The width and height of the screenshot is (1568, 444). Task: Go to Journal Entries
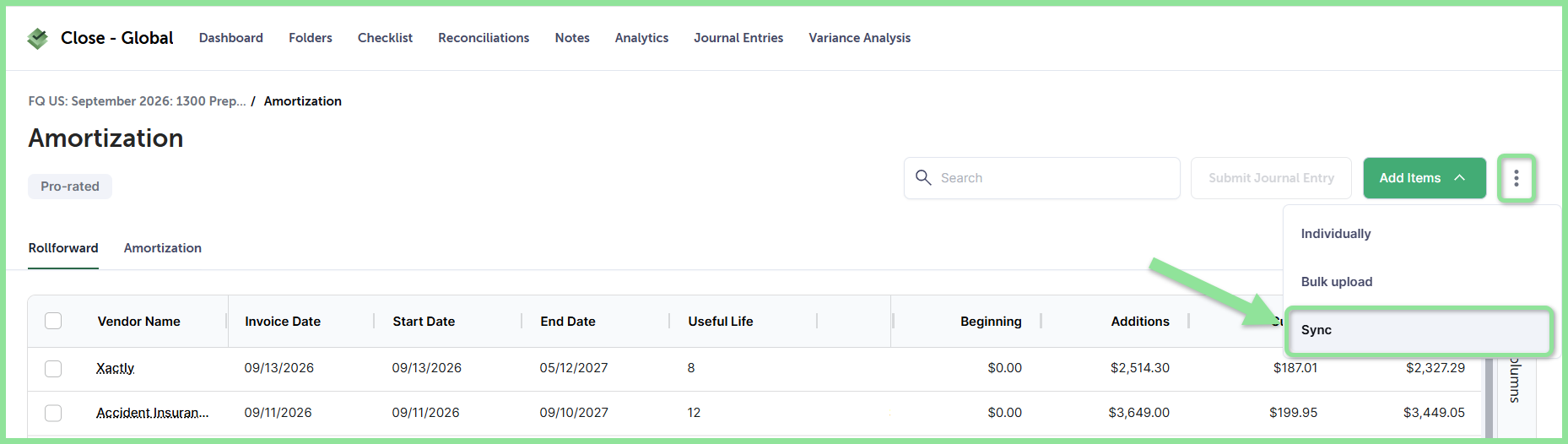coord(738,38)
